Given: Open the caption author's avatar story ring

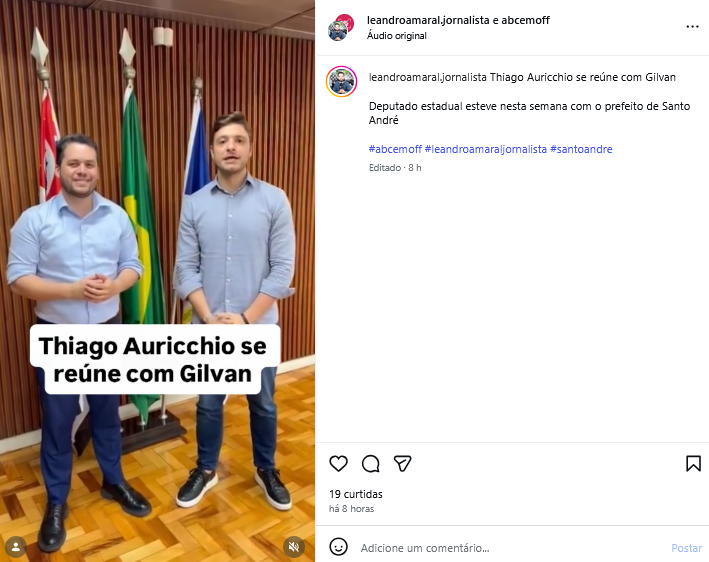Looking at the screenshot, I should [341, 81].
